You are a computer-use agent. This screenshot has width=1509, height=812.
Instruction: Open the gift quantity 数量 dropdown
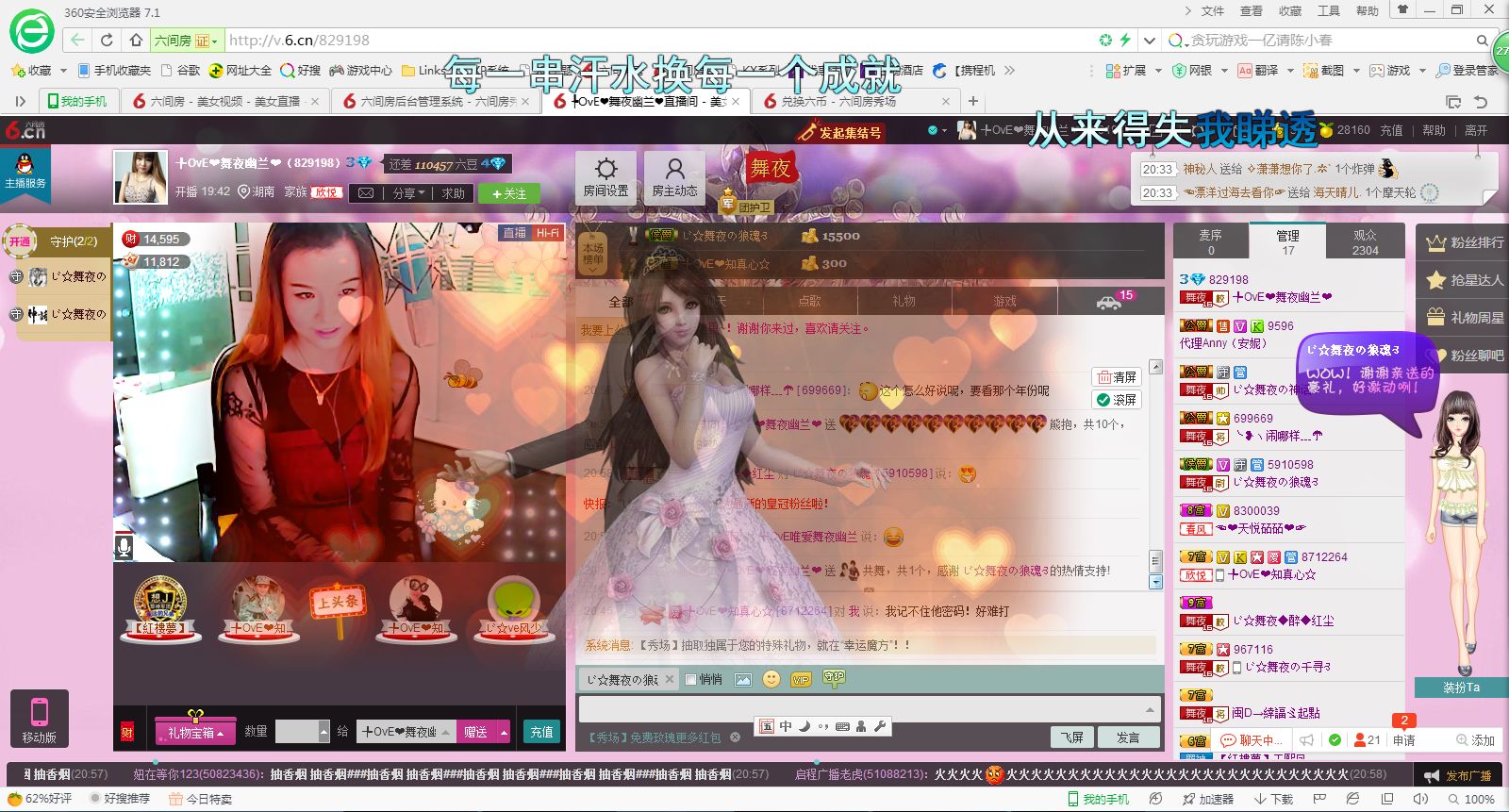tap(324, 732)
